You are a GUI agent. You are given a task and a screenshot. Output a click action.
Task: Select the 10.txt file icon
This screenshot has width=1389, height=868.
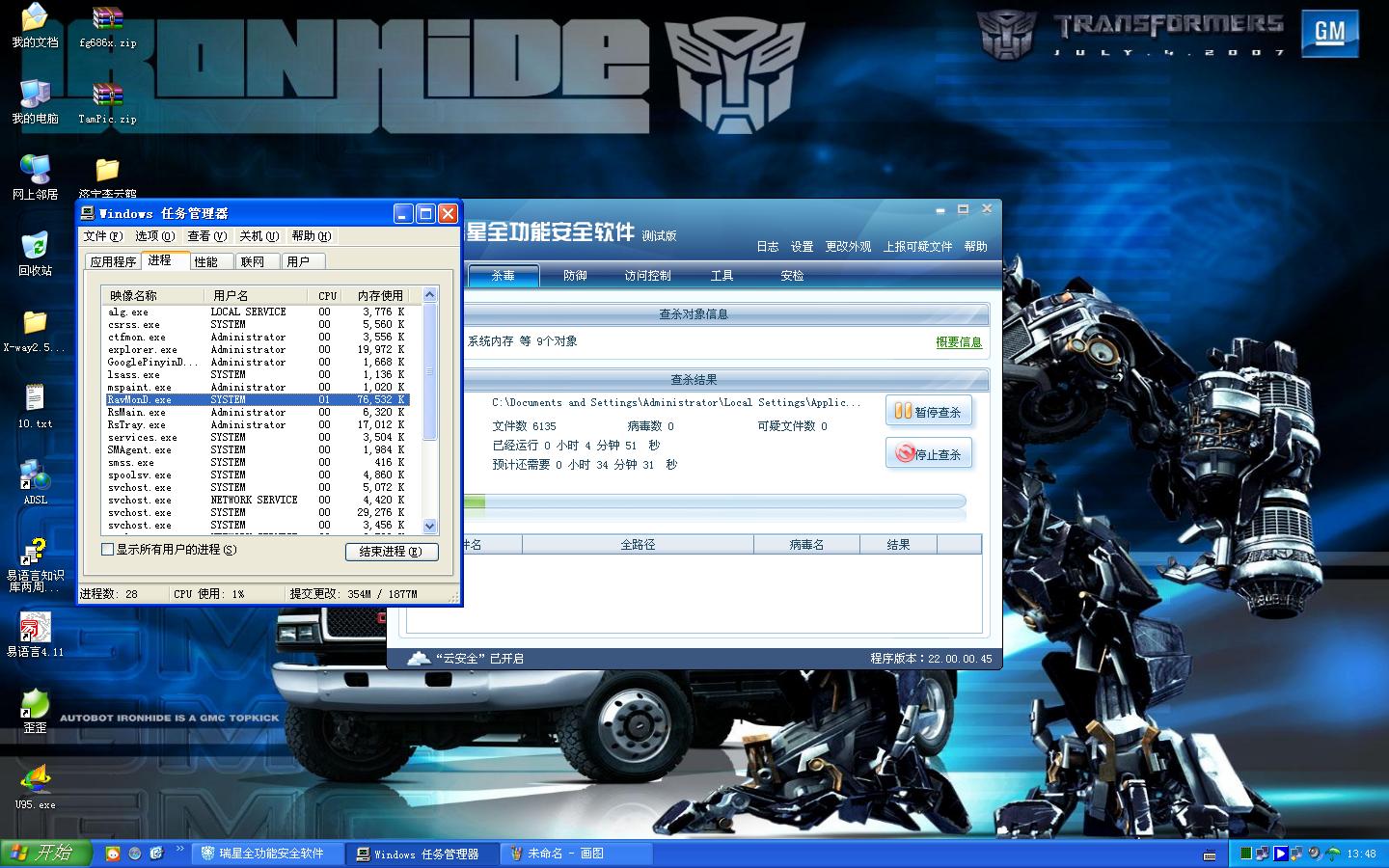(x=35, y=406)
